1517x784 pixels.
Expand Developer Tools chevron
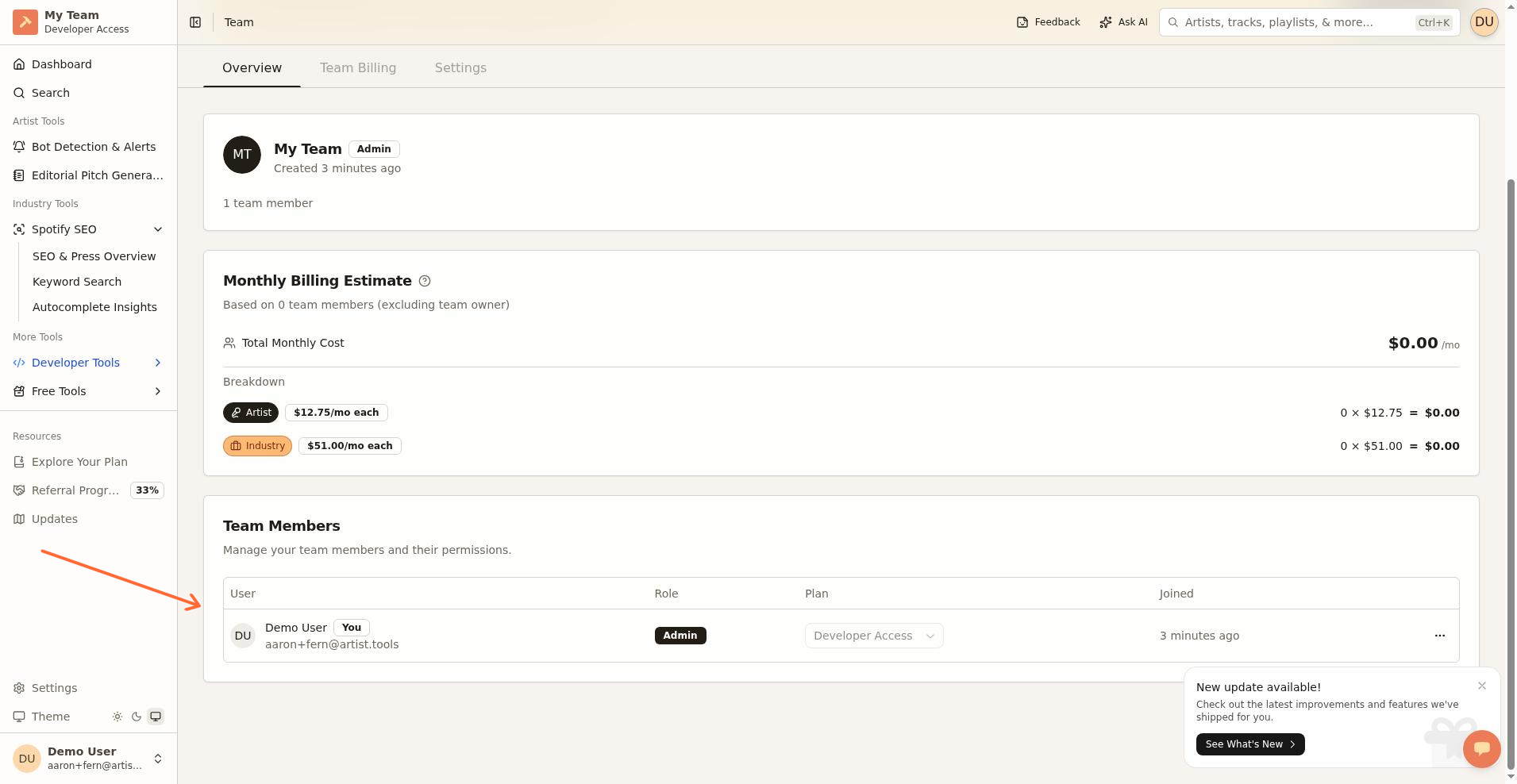(158, 363)
